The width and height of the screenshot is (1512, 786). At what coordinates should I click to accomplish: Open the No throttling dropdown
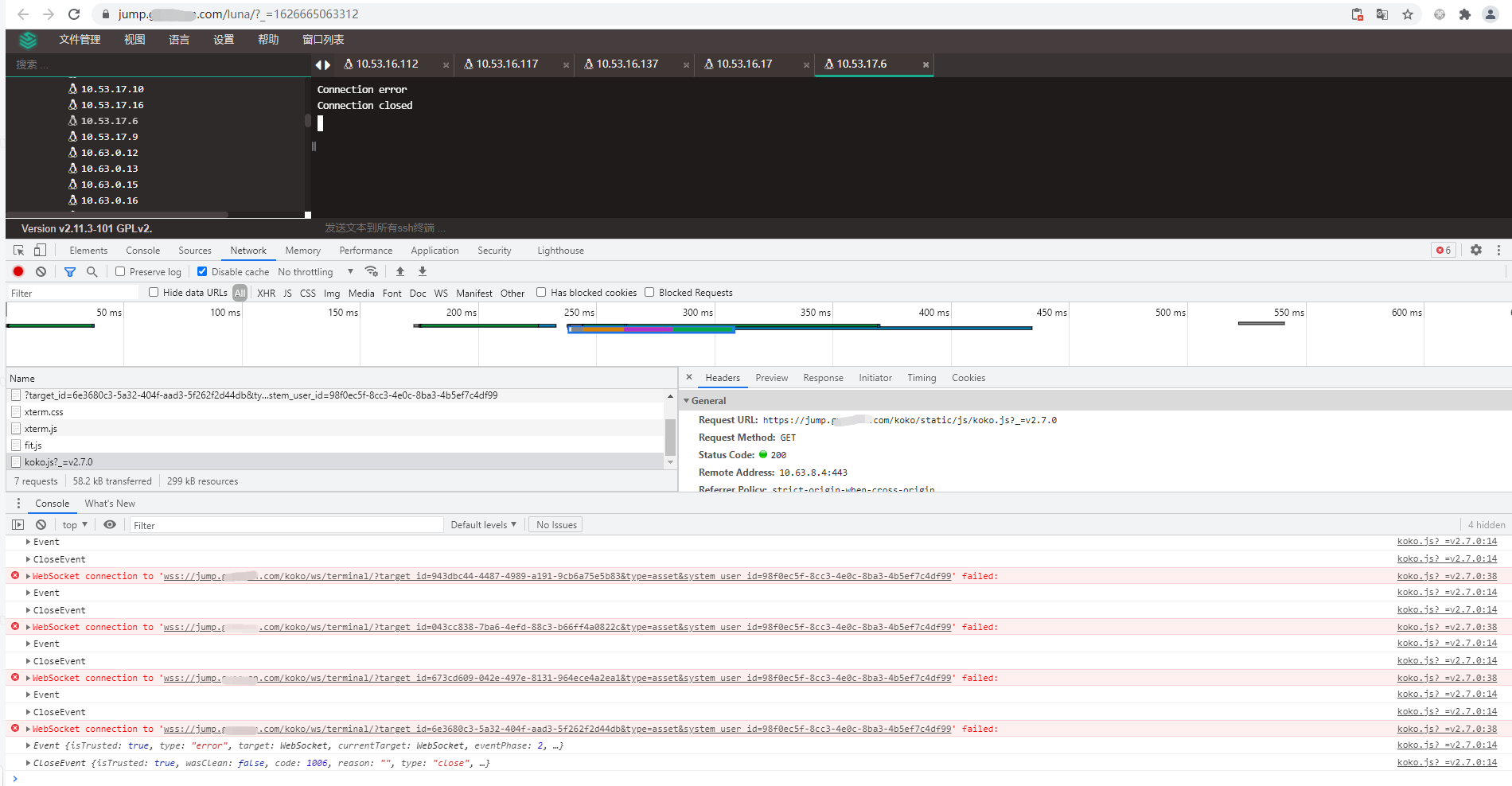316,271
